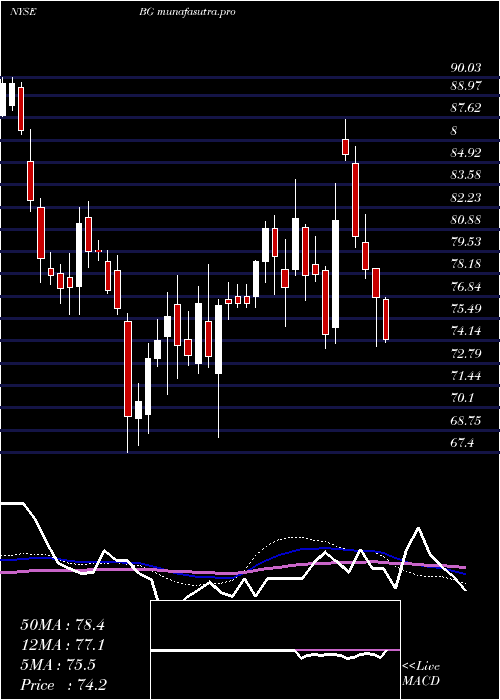Select the 70.1 price axis label
Image resolution: width=500 pixels, height=700 pixels.
(x=462, y=398)
